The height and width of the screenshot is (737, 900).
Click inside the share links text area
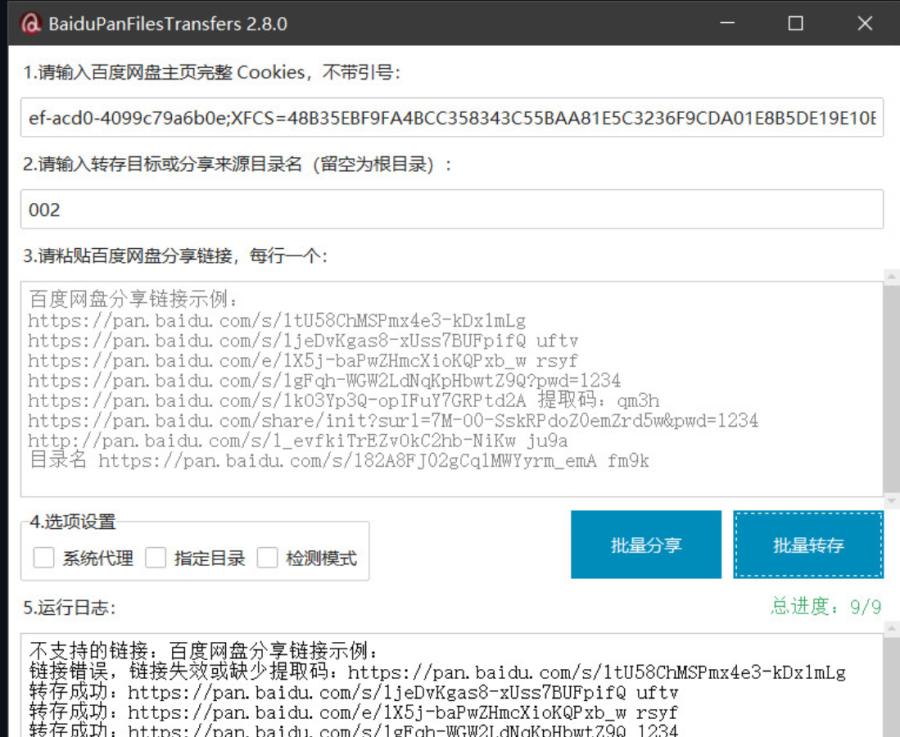[452, 389]
